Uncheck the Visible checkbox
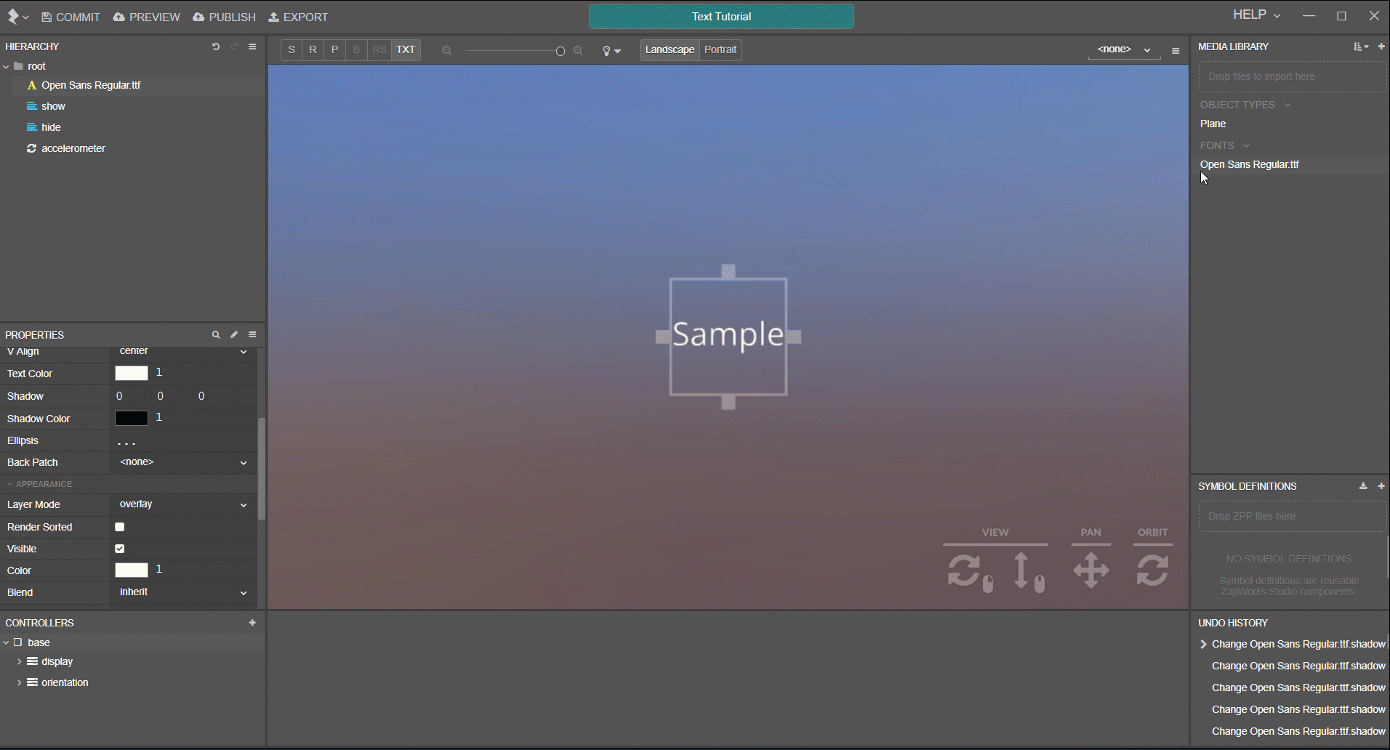Screen dimensions: 1390x750 coord(120,549)
